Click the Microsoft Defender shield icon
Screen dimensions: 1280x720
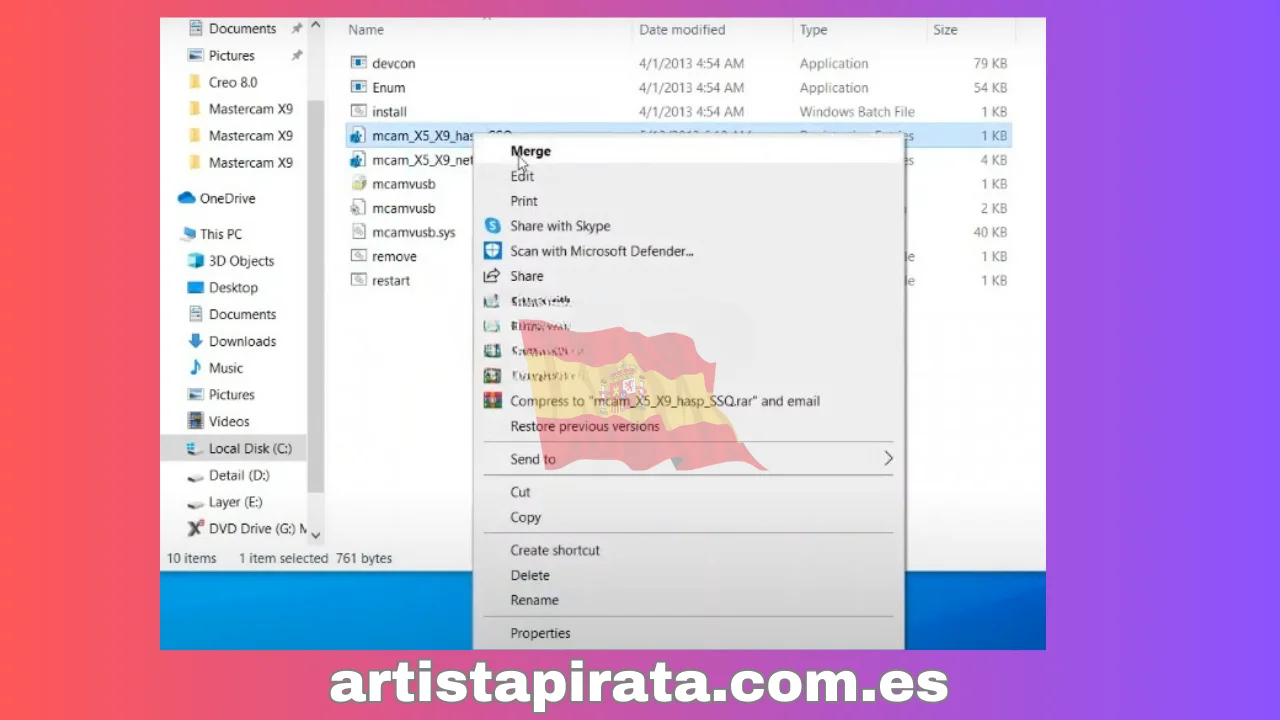click(x=492, y=251)
